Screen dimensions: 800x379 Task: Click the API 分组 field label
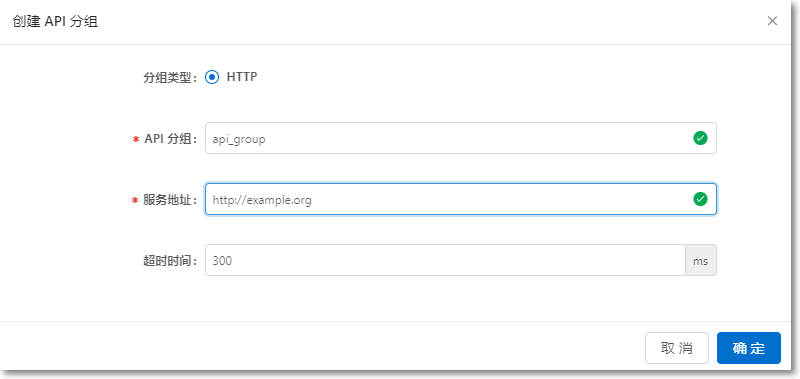(x=170, y=139)
